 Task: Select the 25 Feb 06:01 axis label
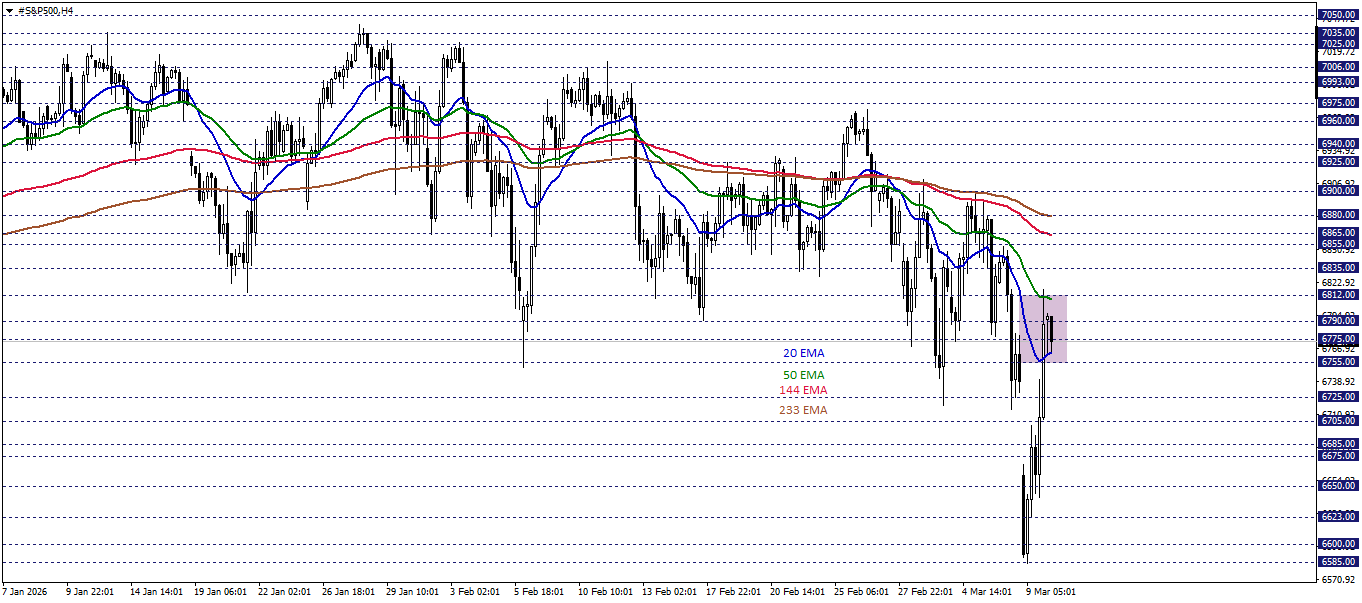pos(860,590)
